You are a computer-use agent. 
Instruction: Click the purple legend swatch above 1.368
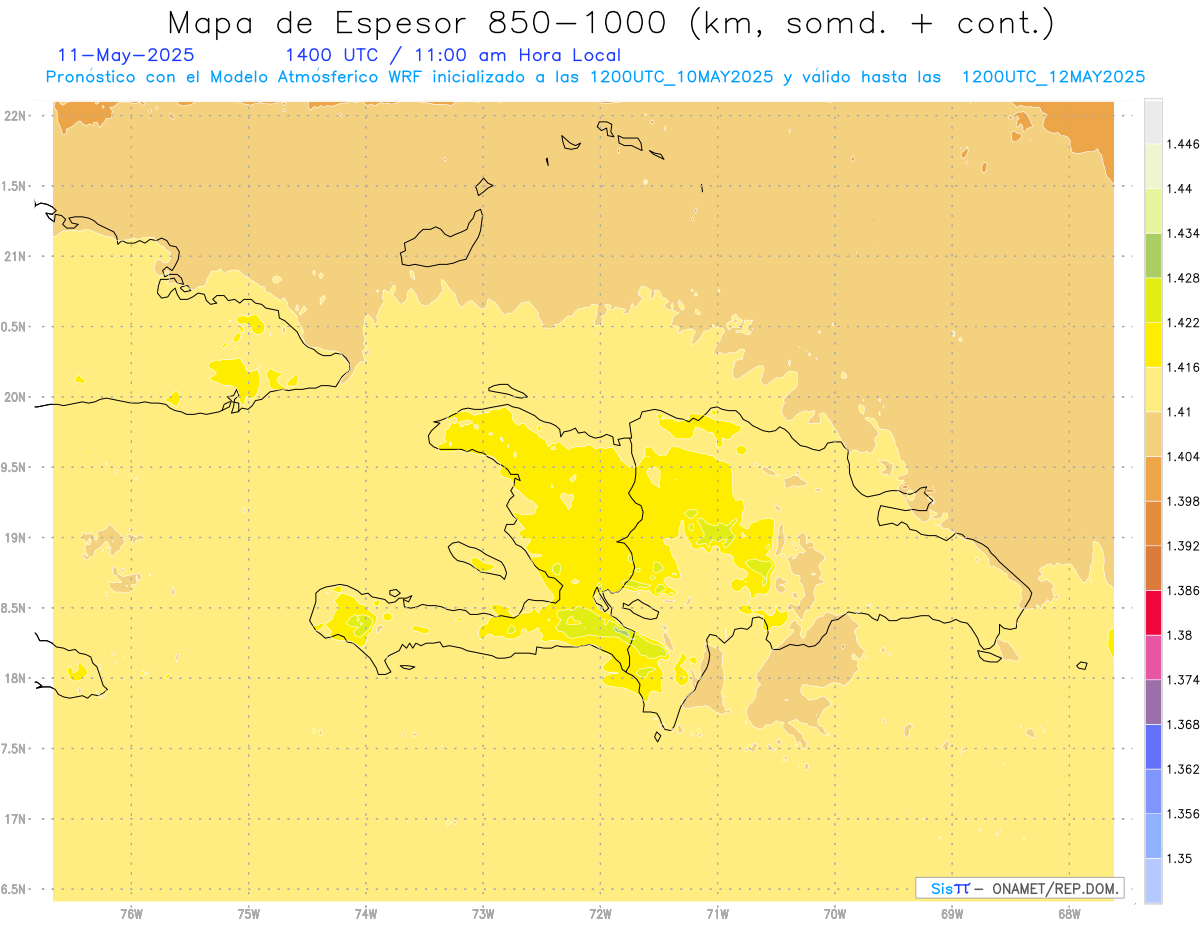click(1153, 702)
